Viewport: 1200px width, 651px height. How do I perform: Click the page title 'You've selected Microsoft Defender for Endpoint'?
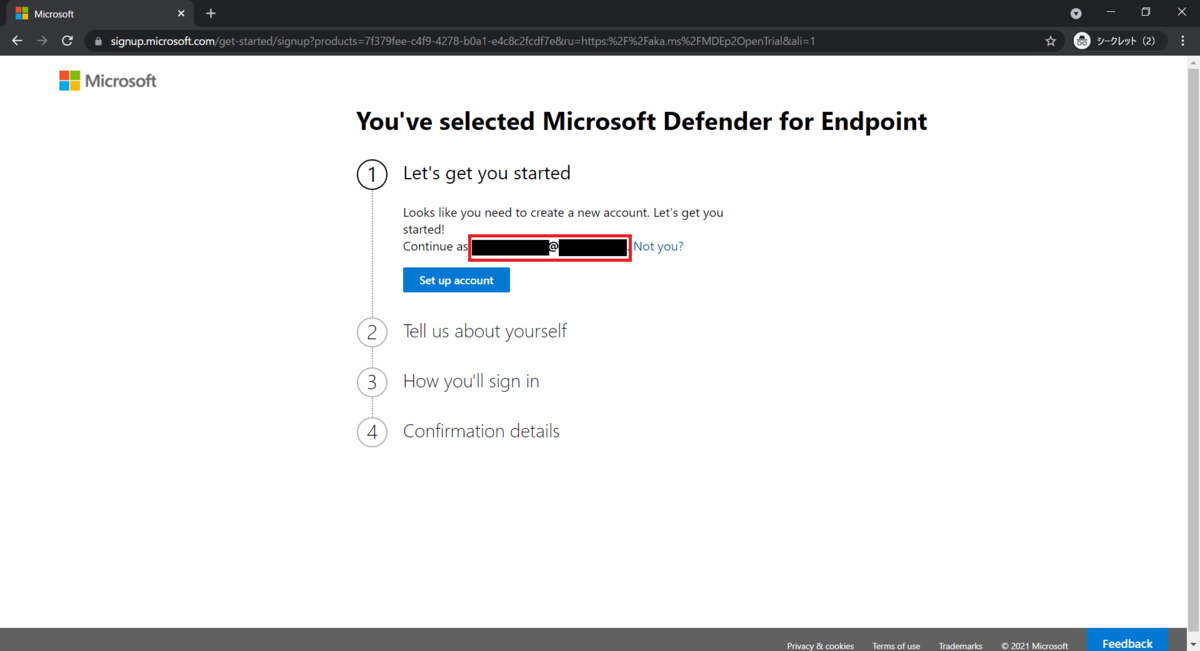(x=642, y=122)
